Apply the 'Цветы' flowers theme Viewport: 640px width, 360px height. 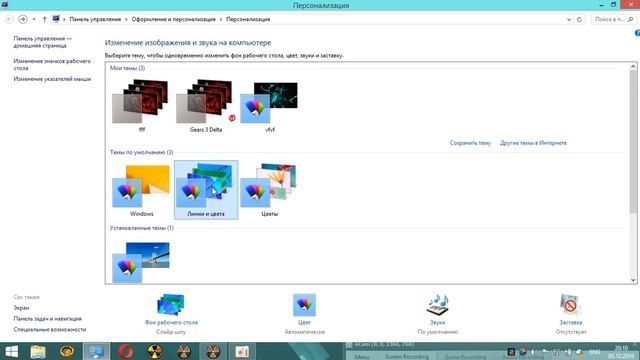point(269,190)
